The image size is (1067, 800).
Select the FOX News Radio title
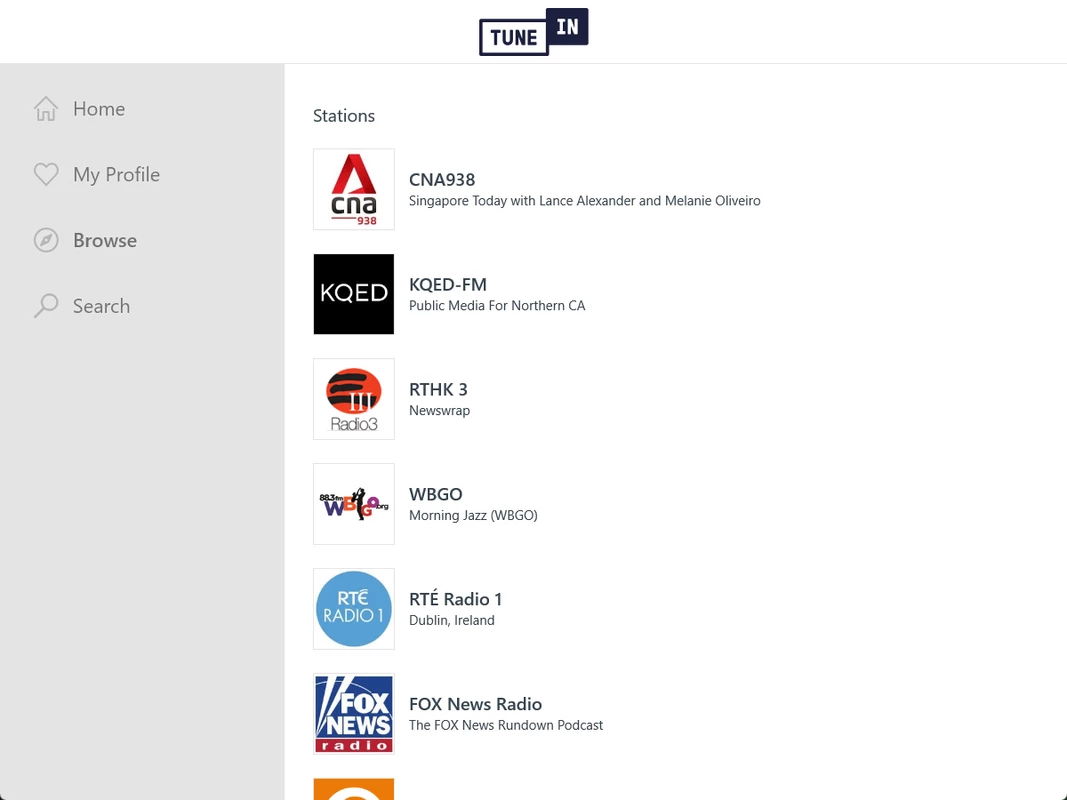475,704
